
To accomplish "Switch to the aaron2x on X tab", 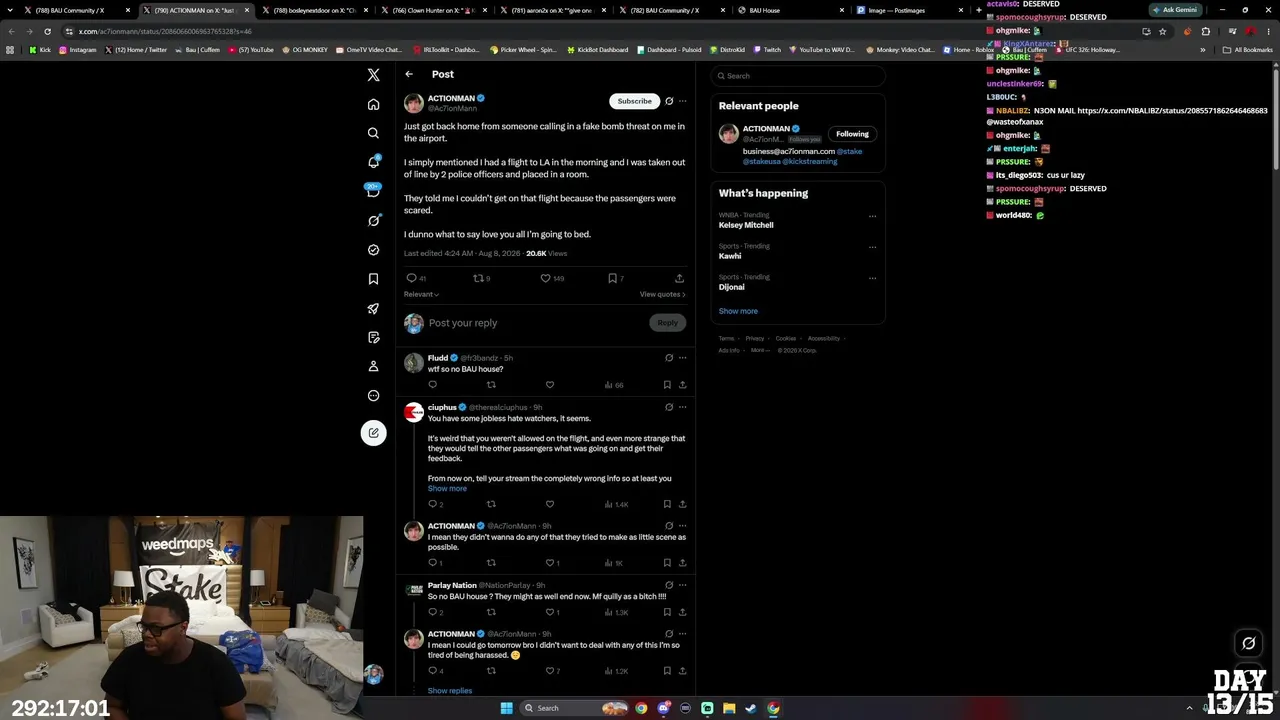I will pos(547,10).
